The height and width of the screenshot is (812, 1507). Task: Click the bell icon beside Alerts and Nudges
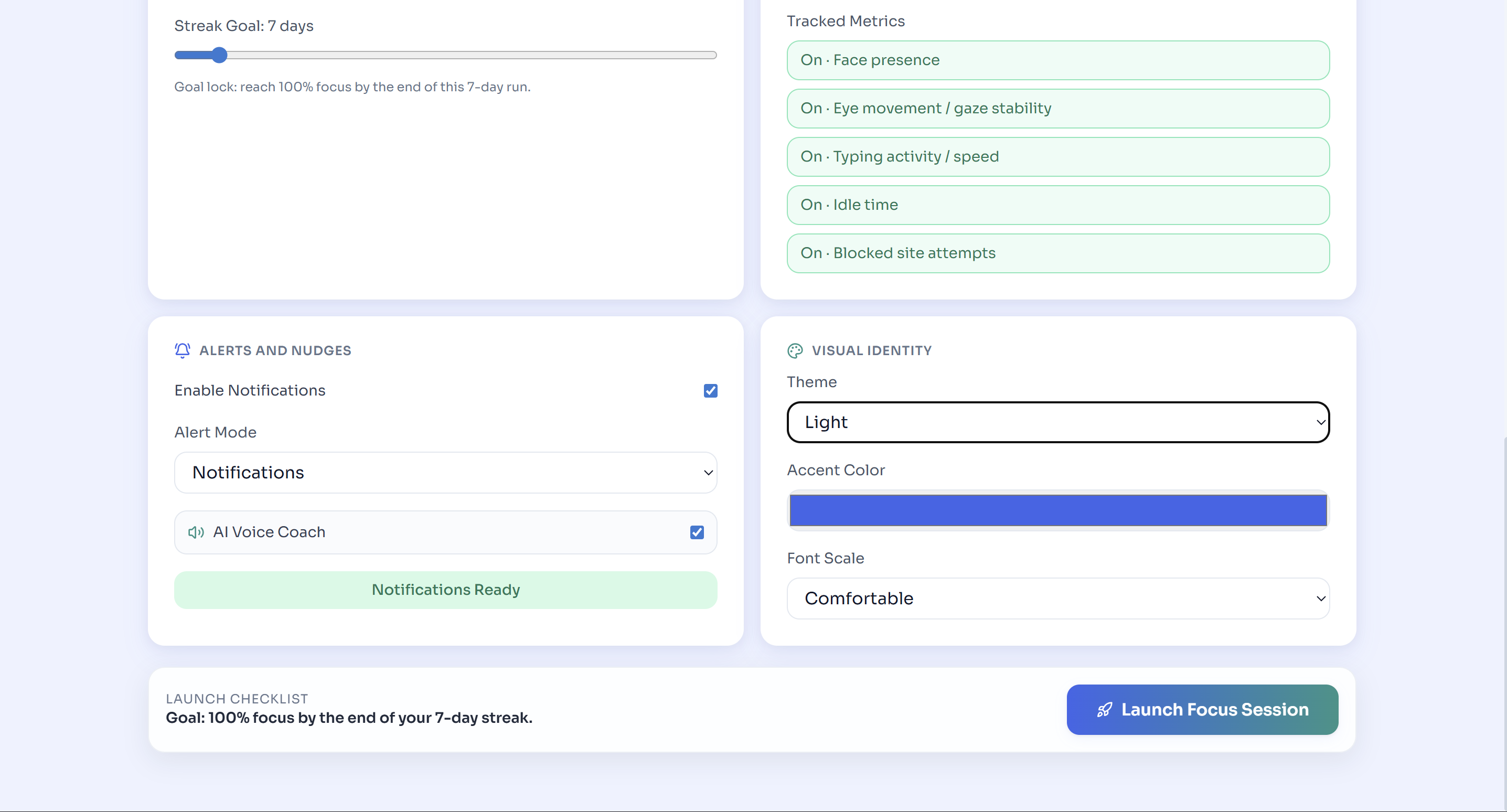(182, 350)
